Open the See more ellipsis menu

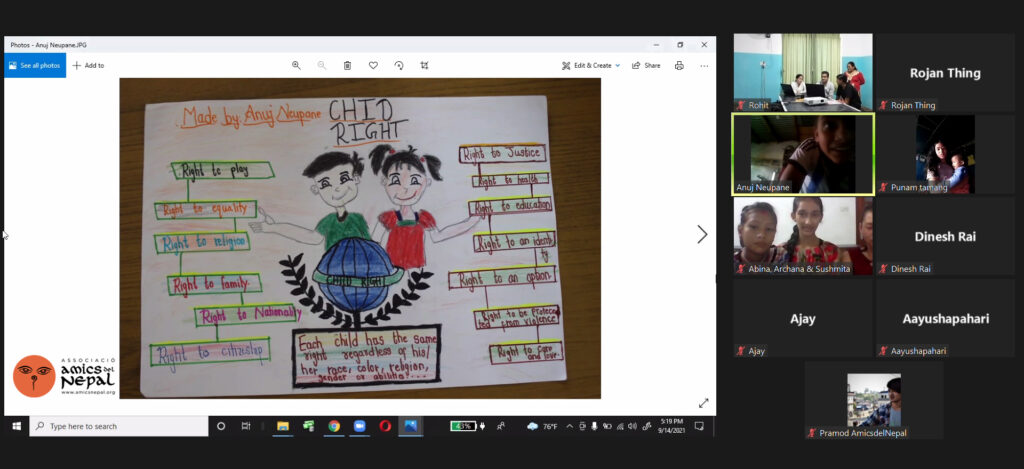(x=704, y=65)
